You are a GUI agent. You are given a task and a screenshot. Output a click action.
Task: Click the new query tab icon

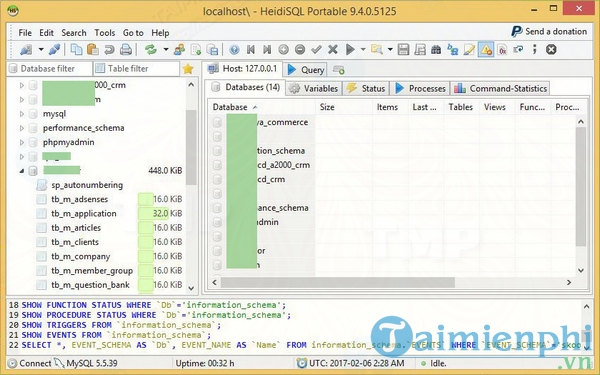pyautogui.click(x=339, y=70)
